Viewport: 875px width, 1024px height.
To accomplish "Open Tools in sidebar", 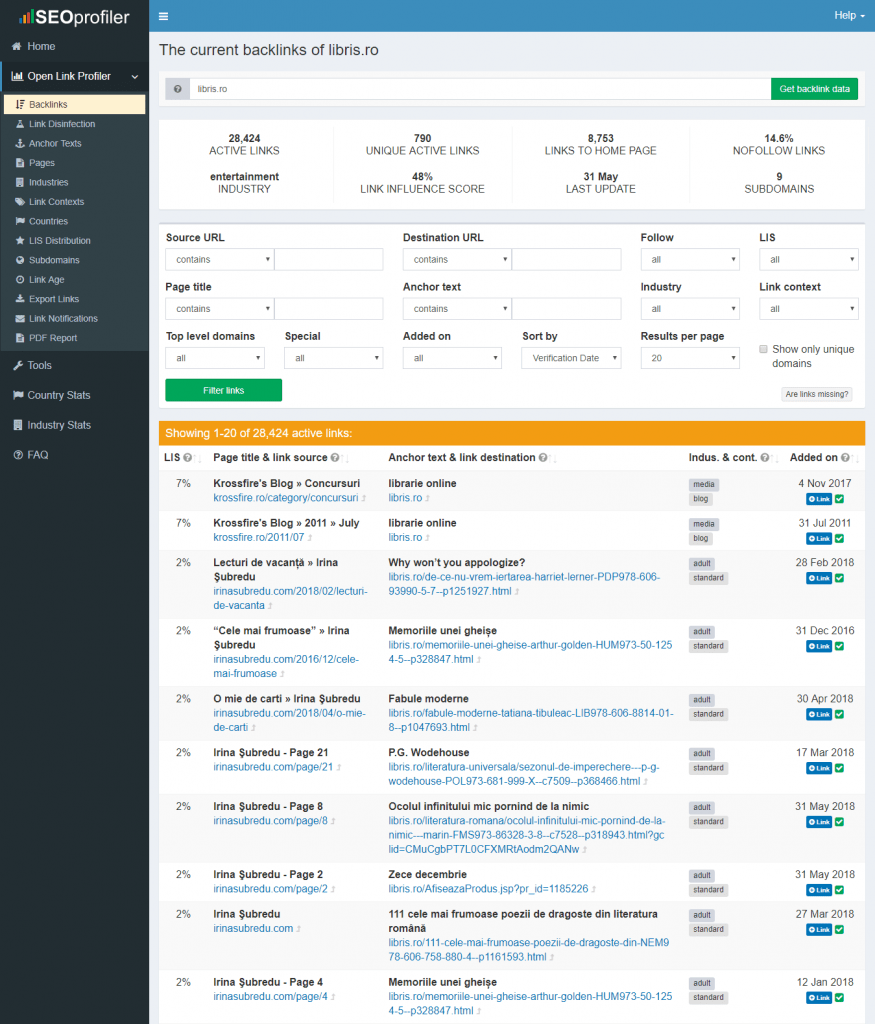I will (39, 366).
